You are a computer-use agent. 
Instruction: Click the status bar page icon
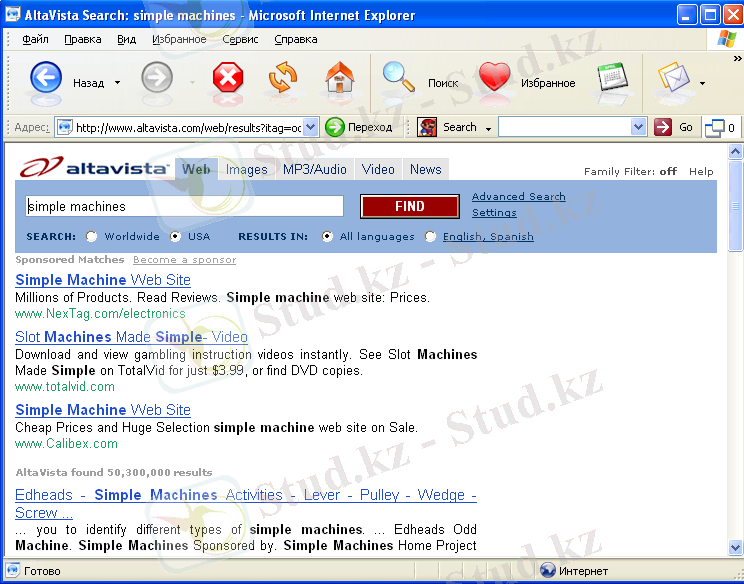click(12, 570)
